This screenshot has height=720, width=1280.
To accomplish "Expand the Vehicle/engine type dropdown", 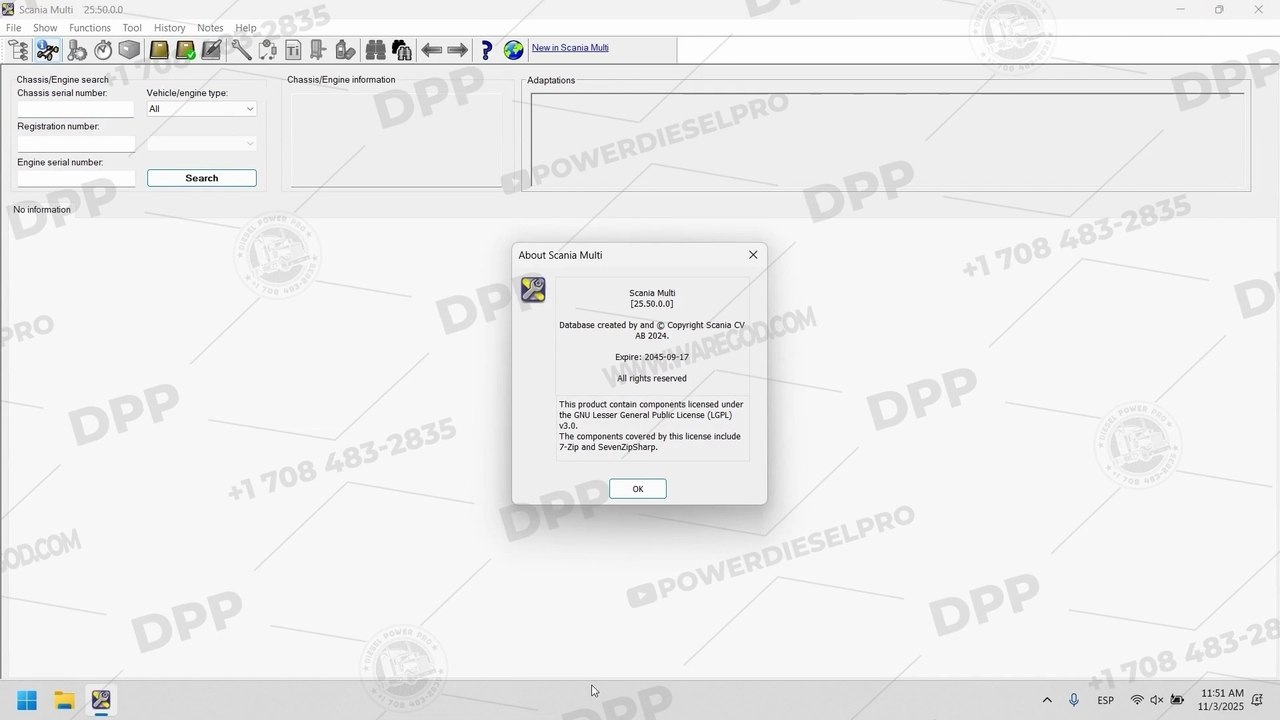I will pyautogui.click(x=202, y=109).
